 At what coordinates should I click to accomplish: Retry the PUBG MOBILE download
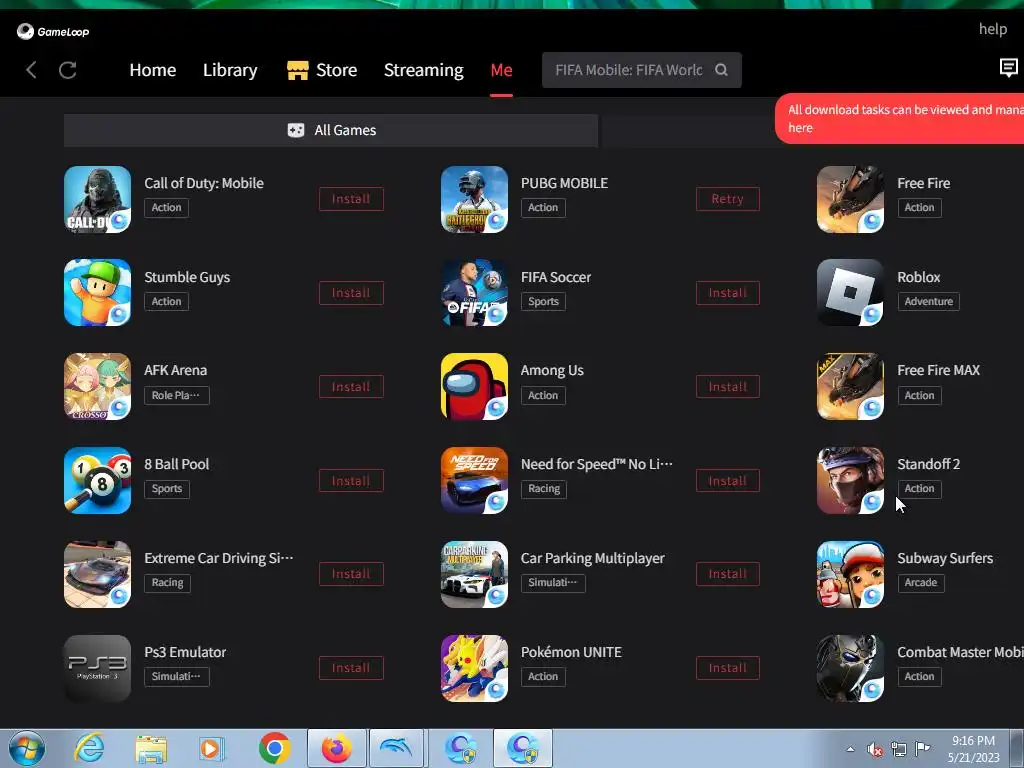tap(728, 199)
